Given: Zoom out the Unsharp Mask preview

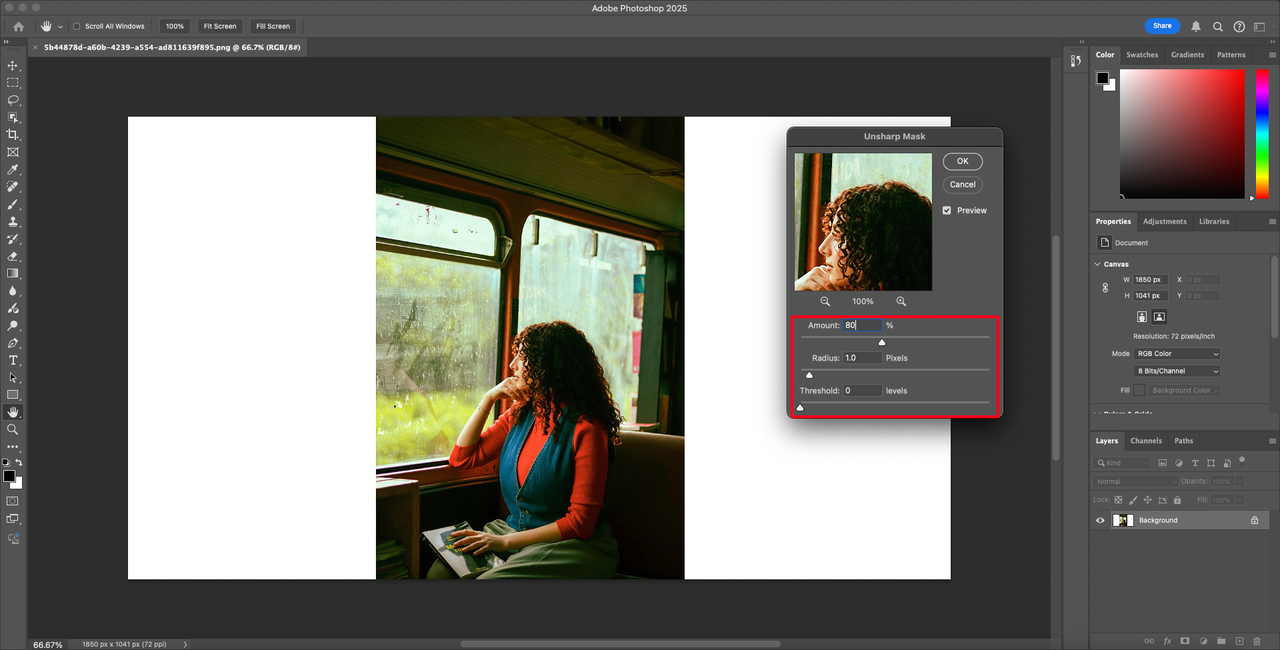Looking at the screenshot, I should coord(825,301).
